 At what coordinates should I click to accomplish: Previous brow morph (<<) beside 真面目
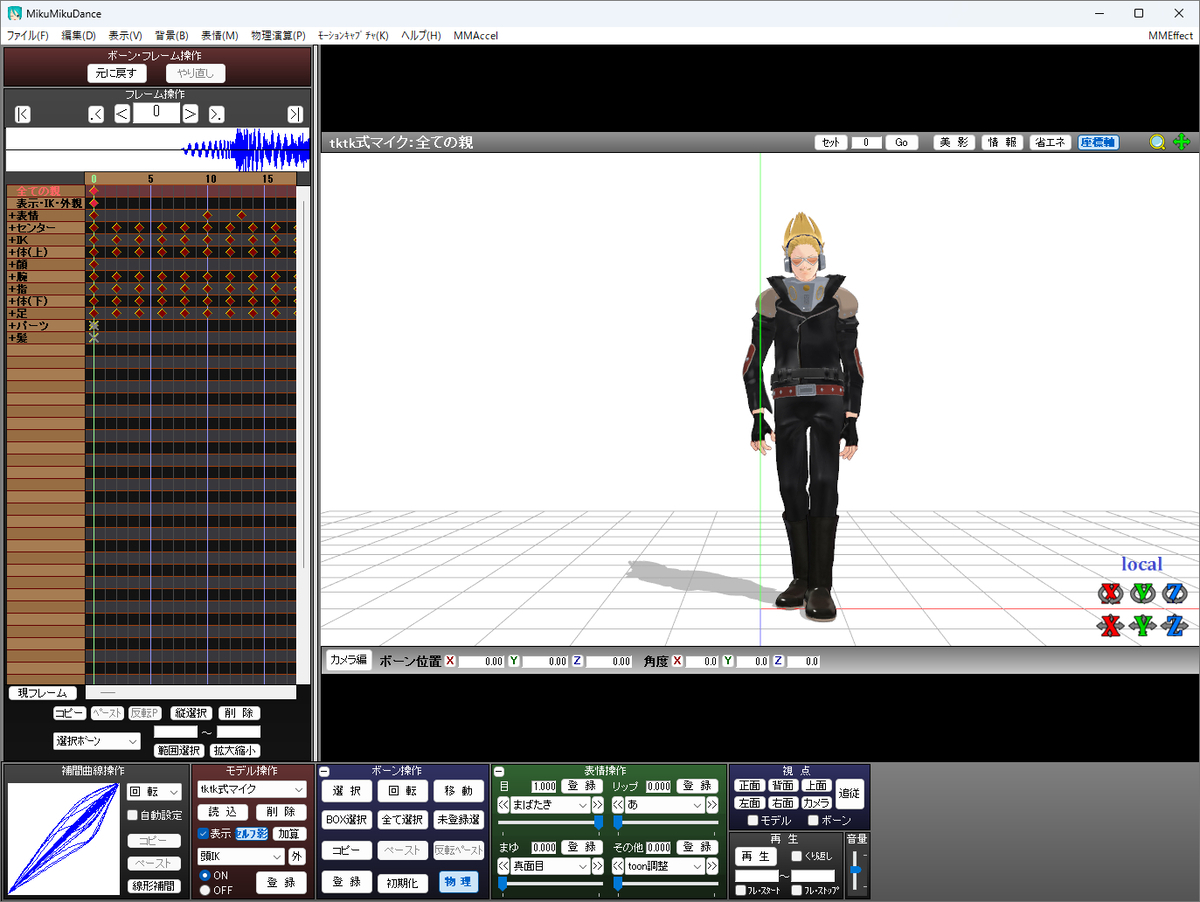coord(504,866)
